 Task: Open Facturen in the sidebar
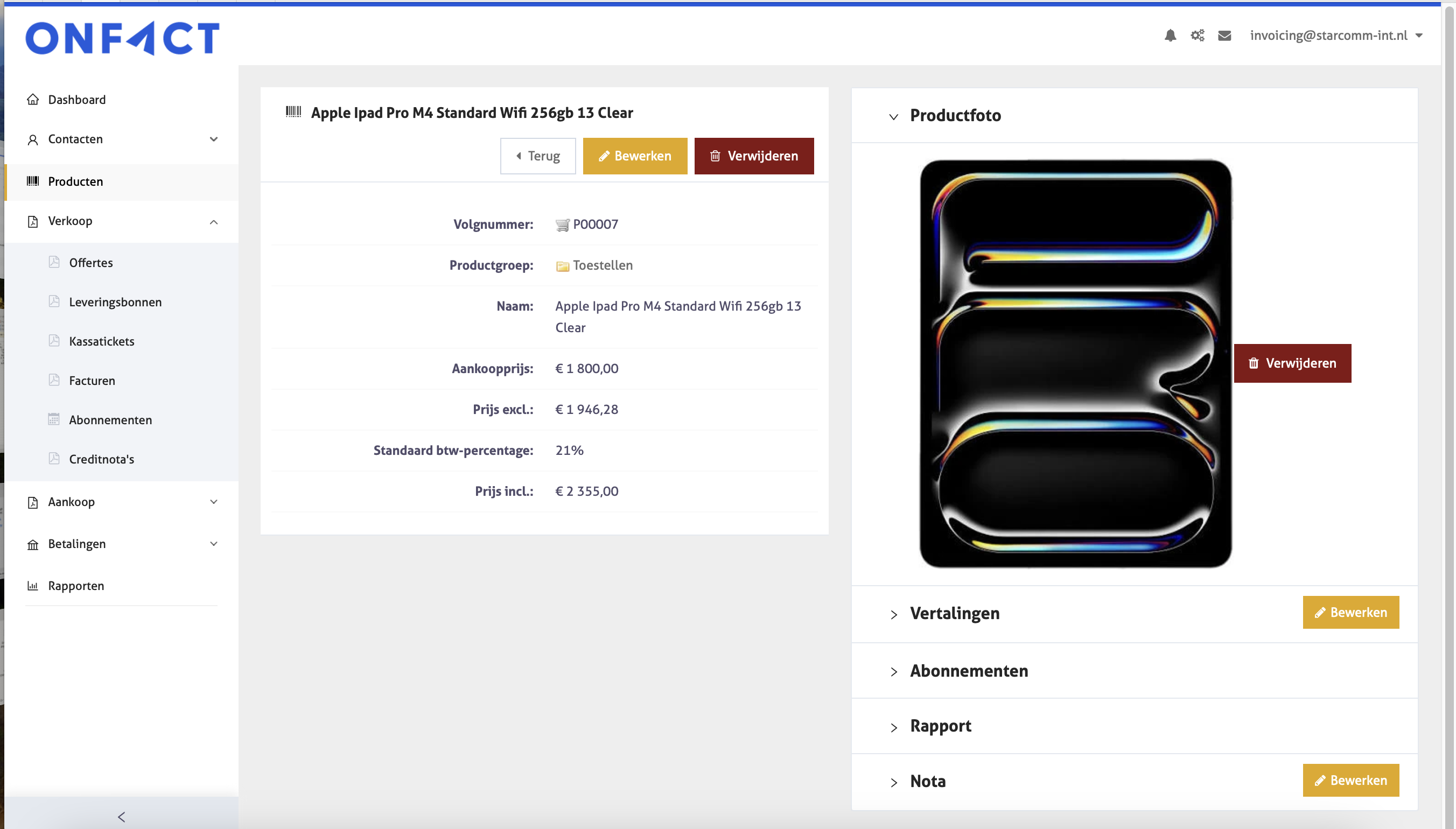pyautogui.click(x=92, y=381)
